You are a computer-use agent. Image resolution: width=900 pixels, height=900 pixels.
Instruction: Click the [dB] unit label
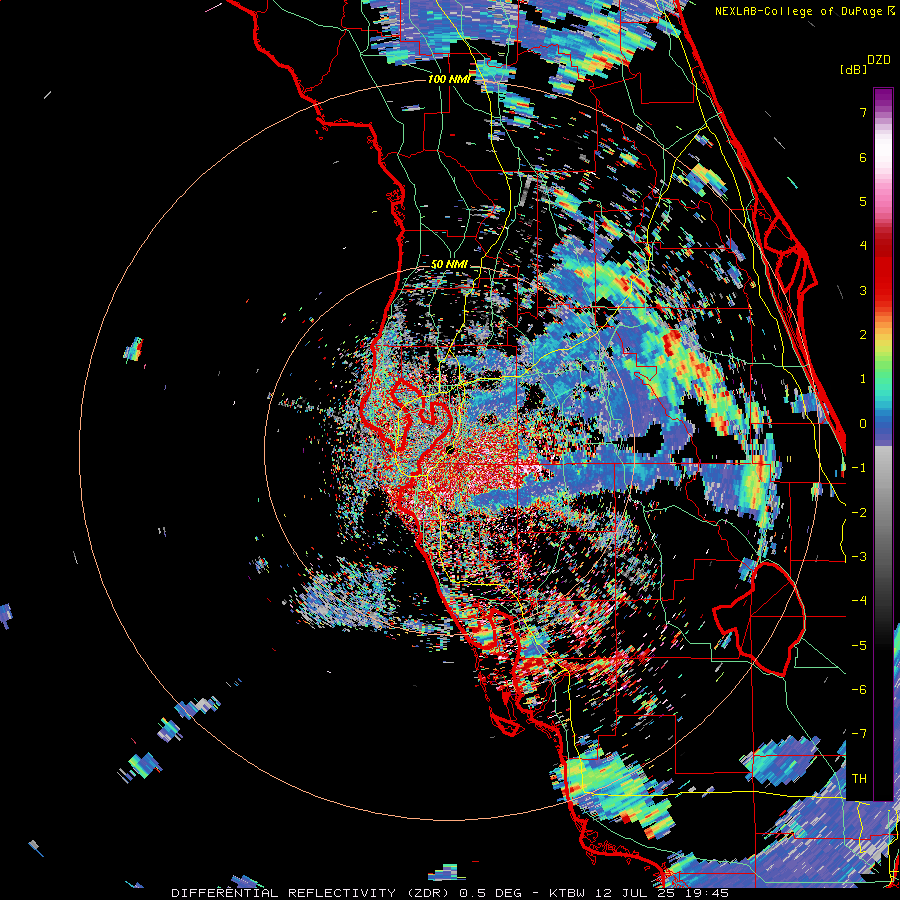(853, 69)
